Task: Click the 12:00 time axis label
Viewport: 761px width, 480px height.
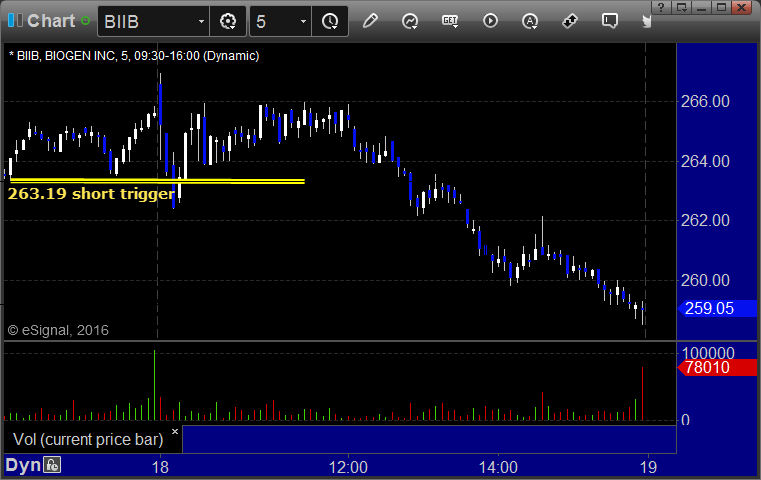Action: pyautogui.click(x=348, y=467)
